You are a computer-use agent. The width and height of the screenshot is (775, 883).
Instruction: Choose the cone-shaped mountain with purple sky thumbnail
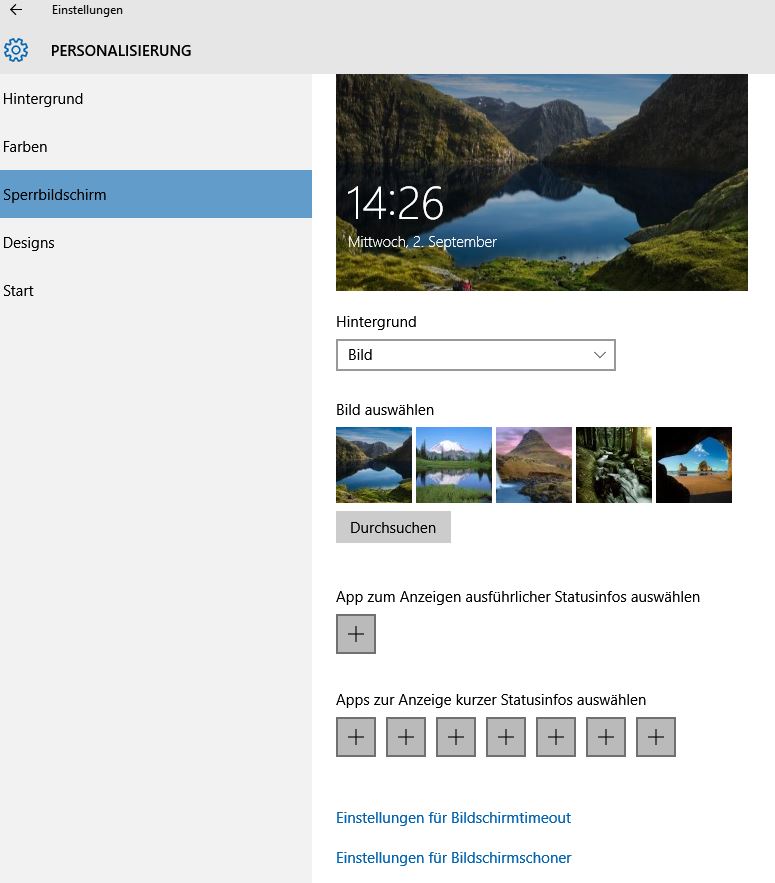click(534, 465)
